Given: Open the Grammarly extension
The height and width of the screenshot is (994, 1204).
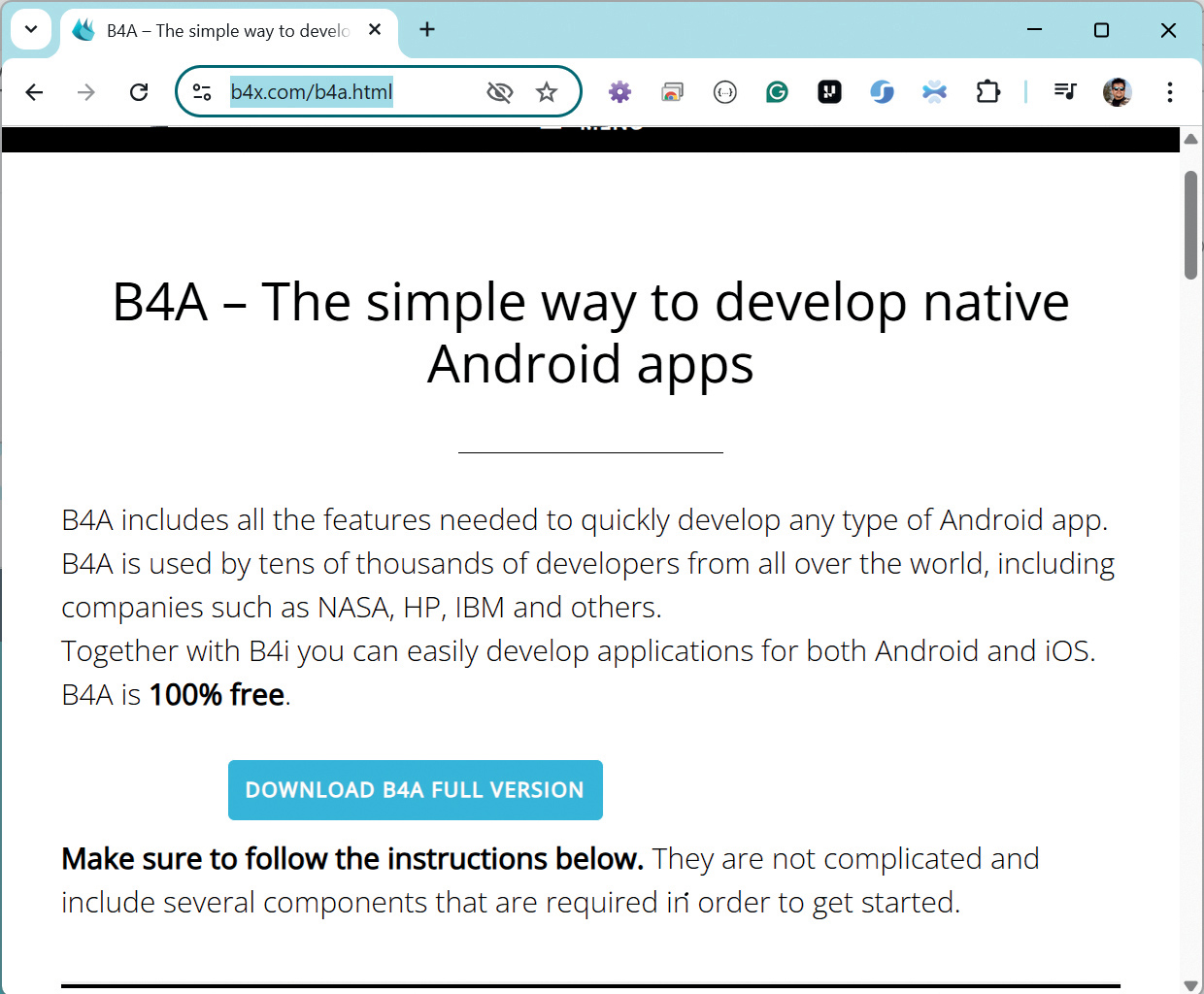Looking at the screenshot, I should (x=777, y=92).
